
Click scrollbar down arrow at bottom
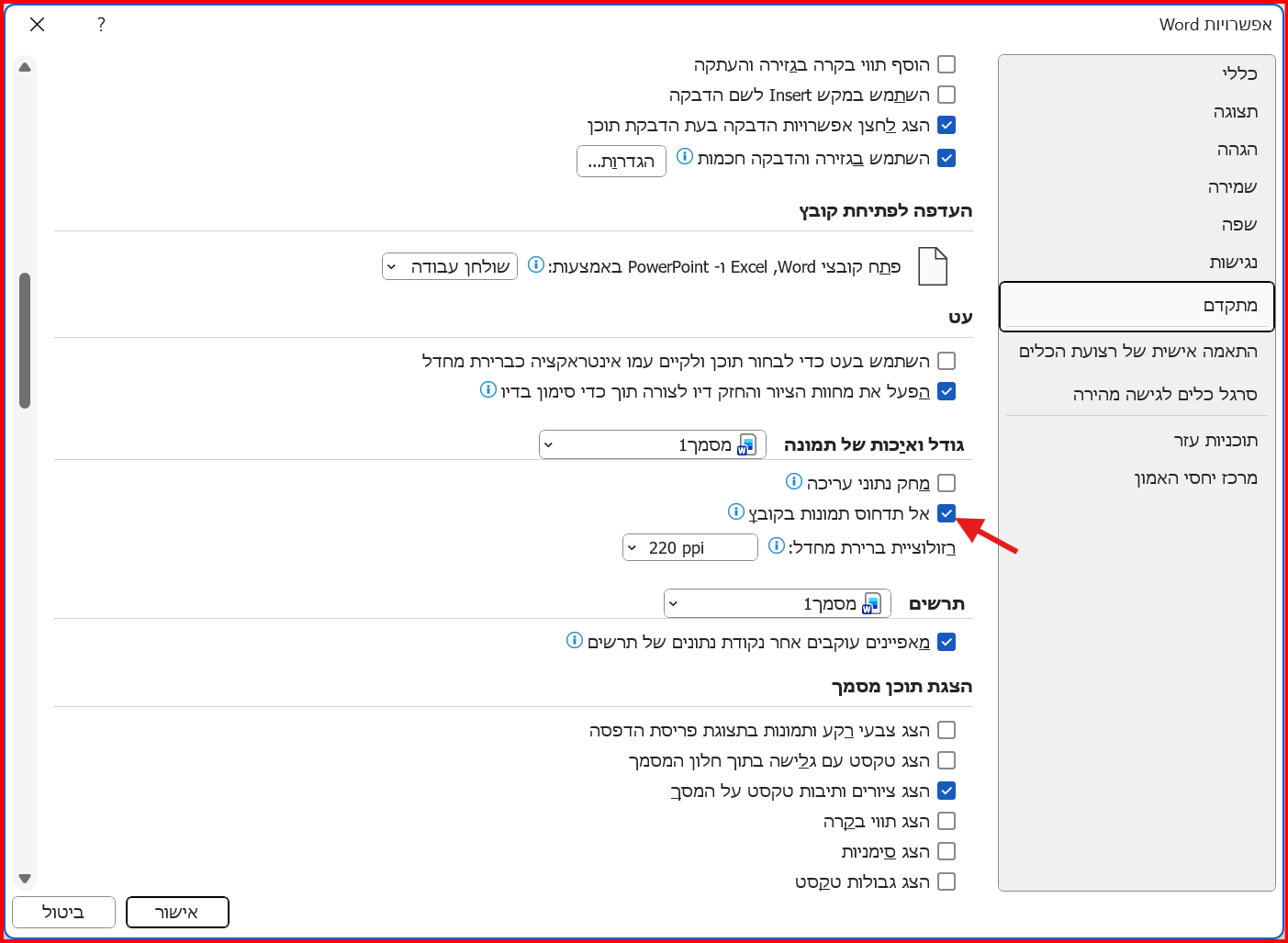point(25,879)
